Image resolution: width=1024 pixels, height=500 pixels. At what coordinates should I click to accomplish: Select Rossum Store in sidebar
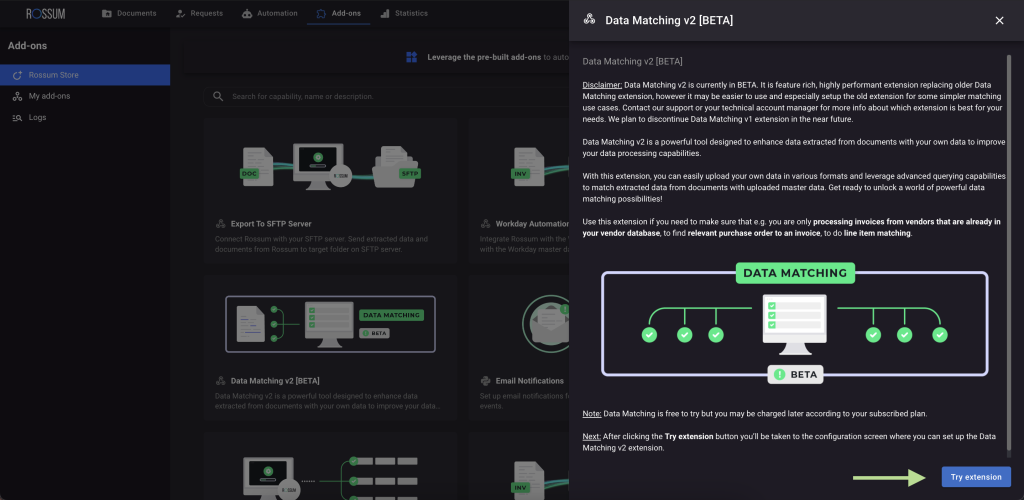click(x=85, y=75)
